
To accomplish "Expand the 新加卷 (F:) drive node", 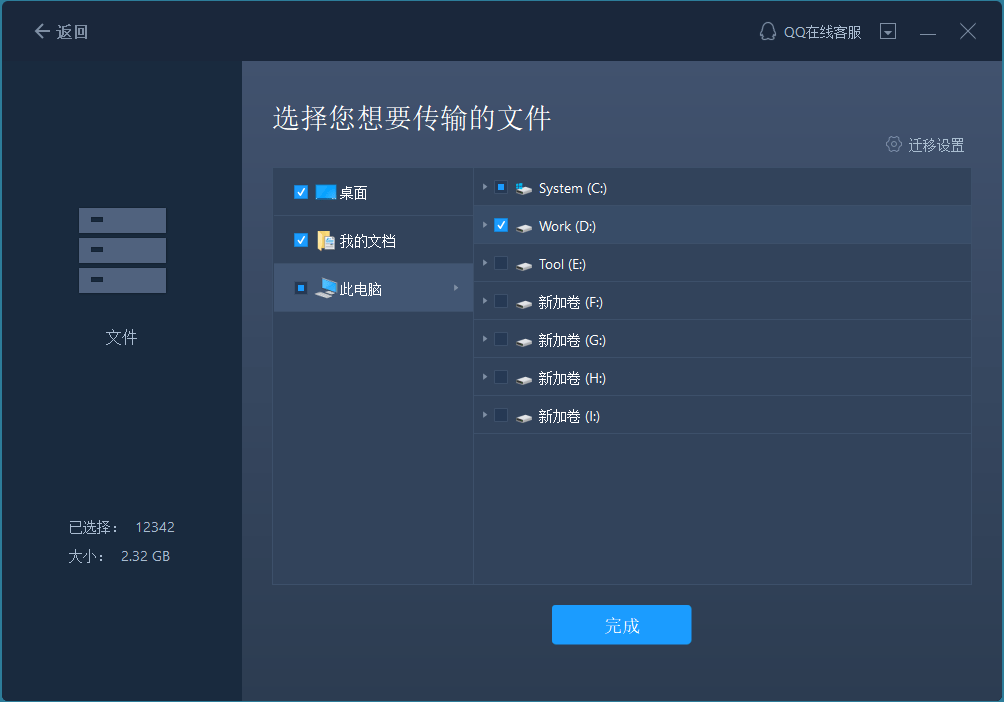I will 485,301.
